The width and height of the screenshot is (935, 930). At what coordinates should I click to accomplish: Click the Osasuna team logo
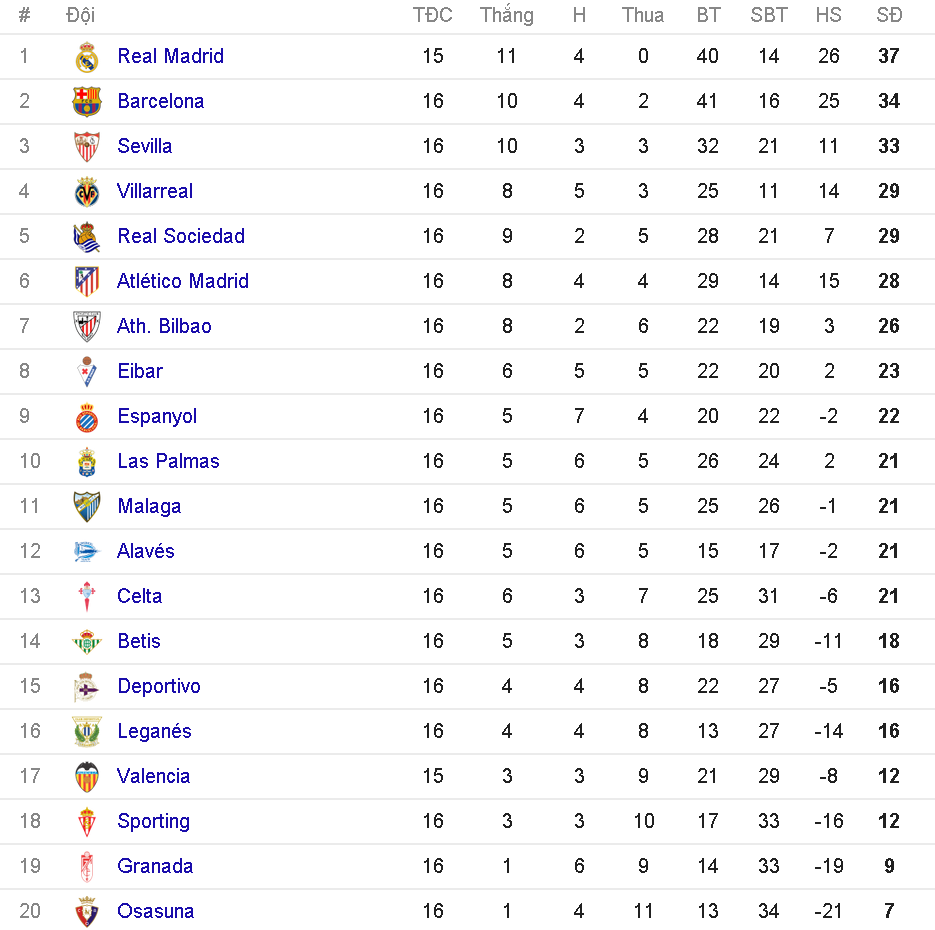click(x=87, y=911)
